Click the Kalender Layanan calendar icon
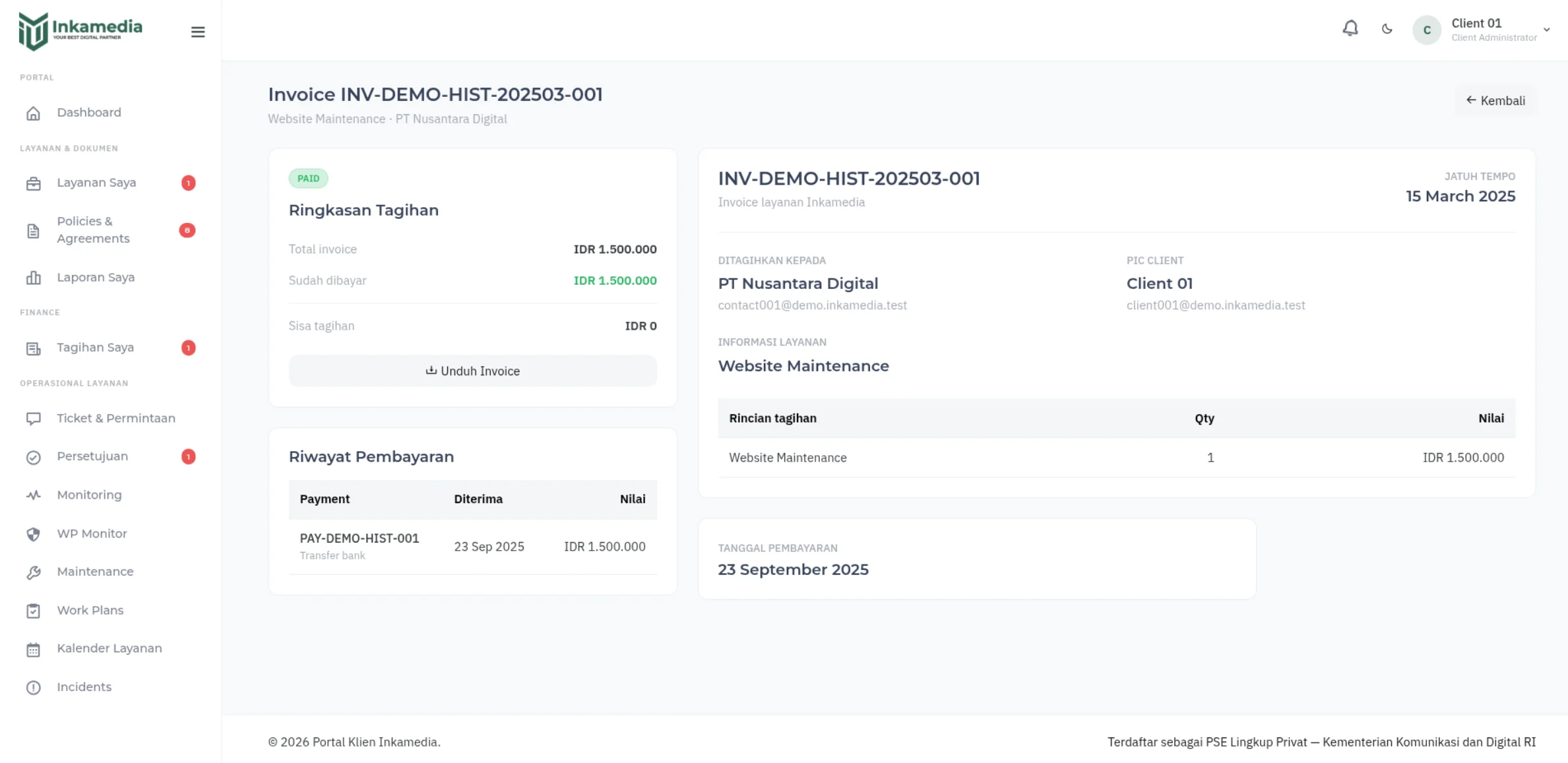This screenshot has width=1568, height=763. (x=33, y=649)
